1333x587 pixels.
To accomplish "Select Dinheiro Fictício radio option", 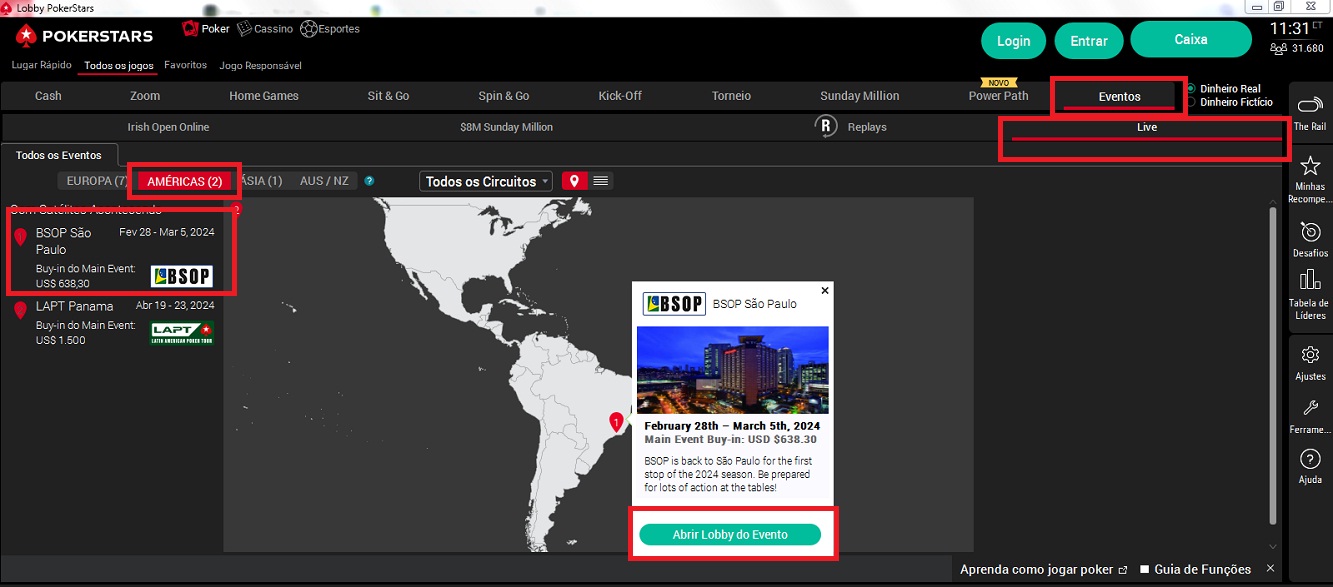I will (1191, 102).
